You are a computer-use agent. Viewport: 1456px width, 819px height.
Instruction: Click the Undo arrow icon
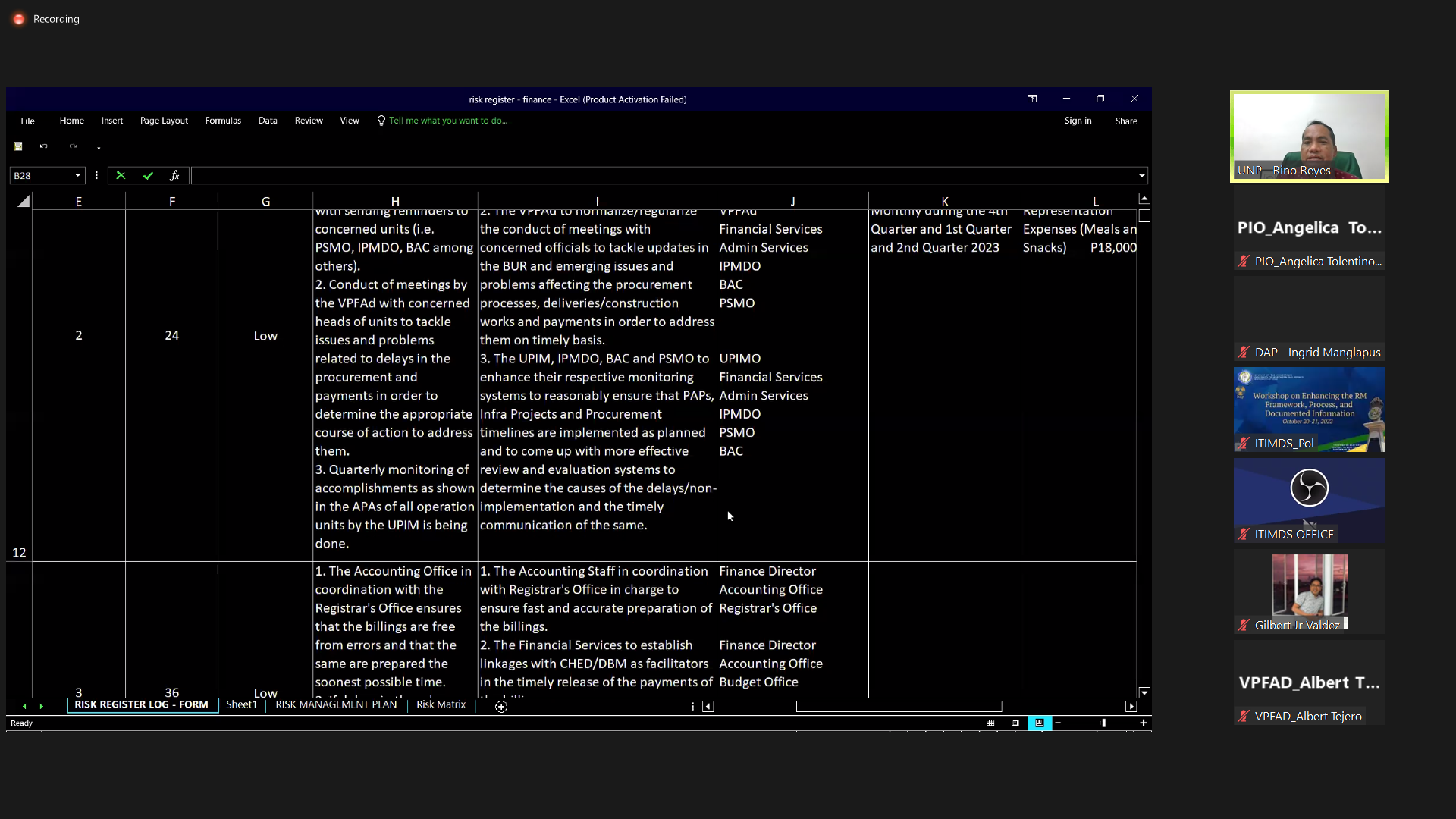[43, 146]
